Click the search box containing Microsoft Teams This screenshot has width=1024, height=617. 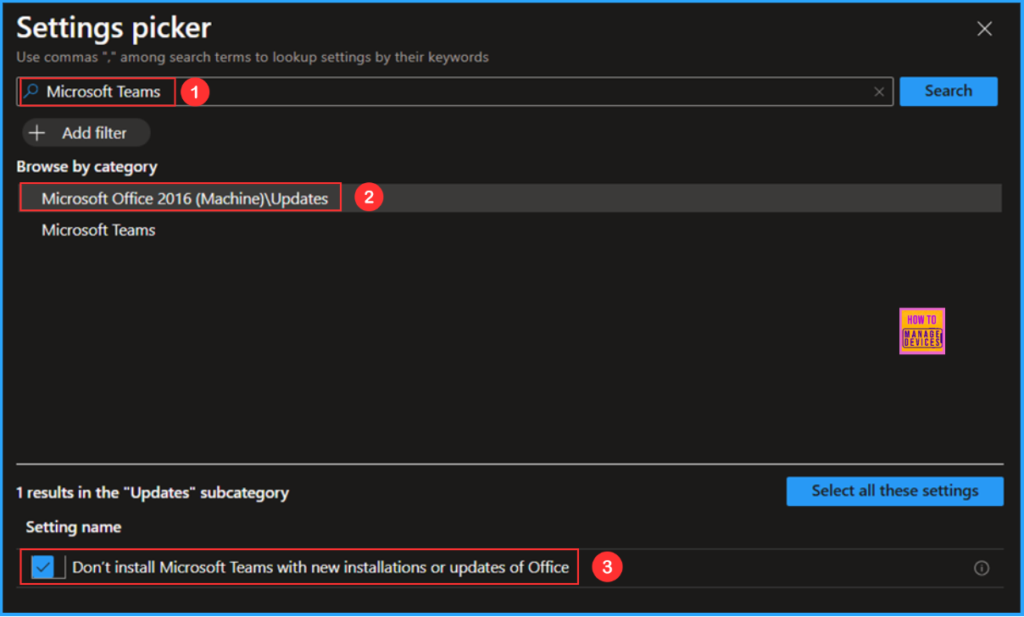point(454,91)
